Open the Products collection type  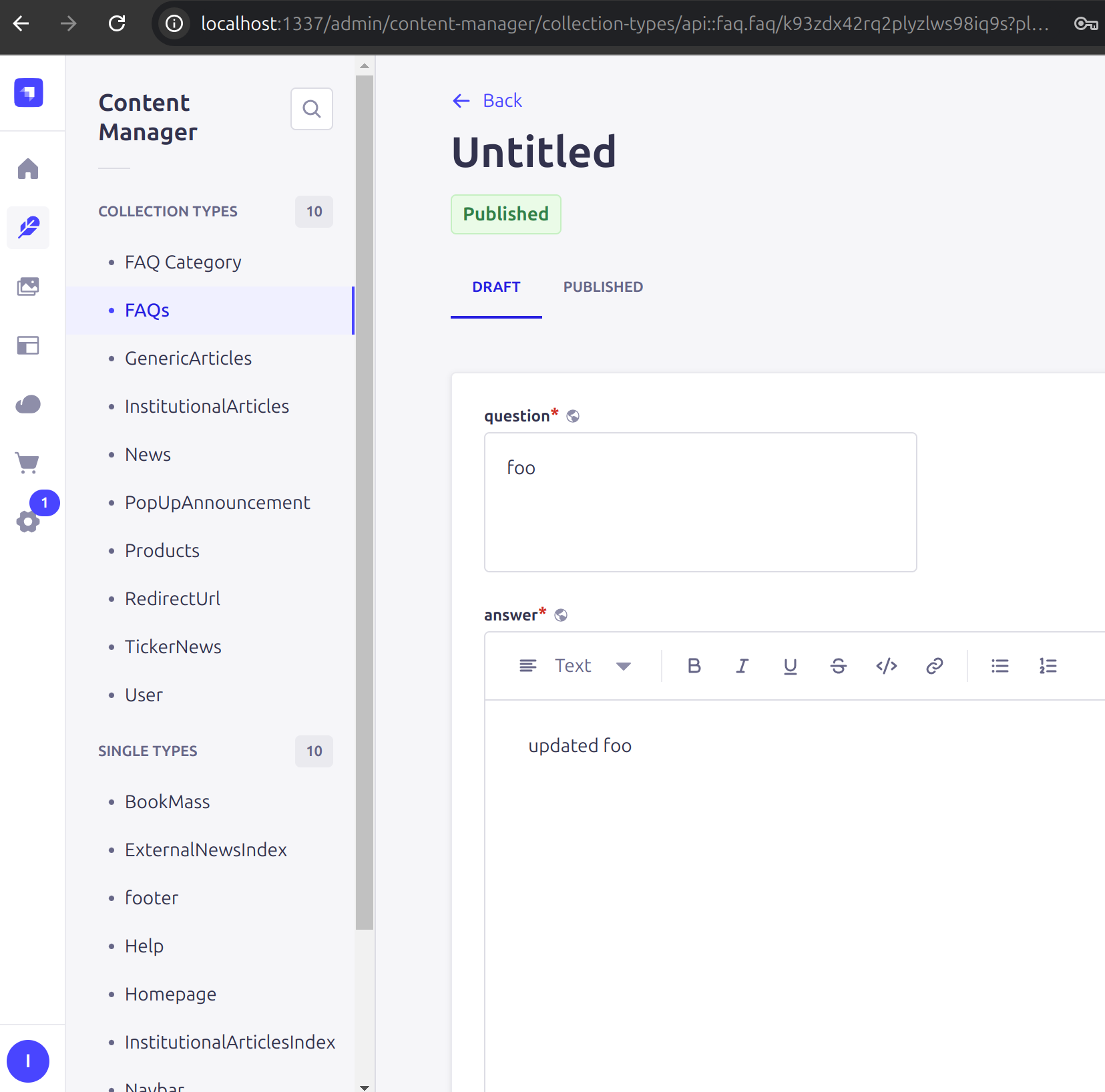tap(162, 551)
